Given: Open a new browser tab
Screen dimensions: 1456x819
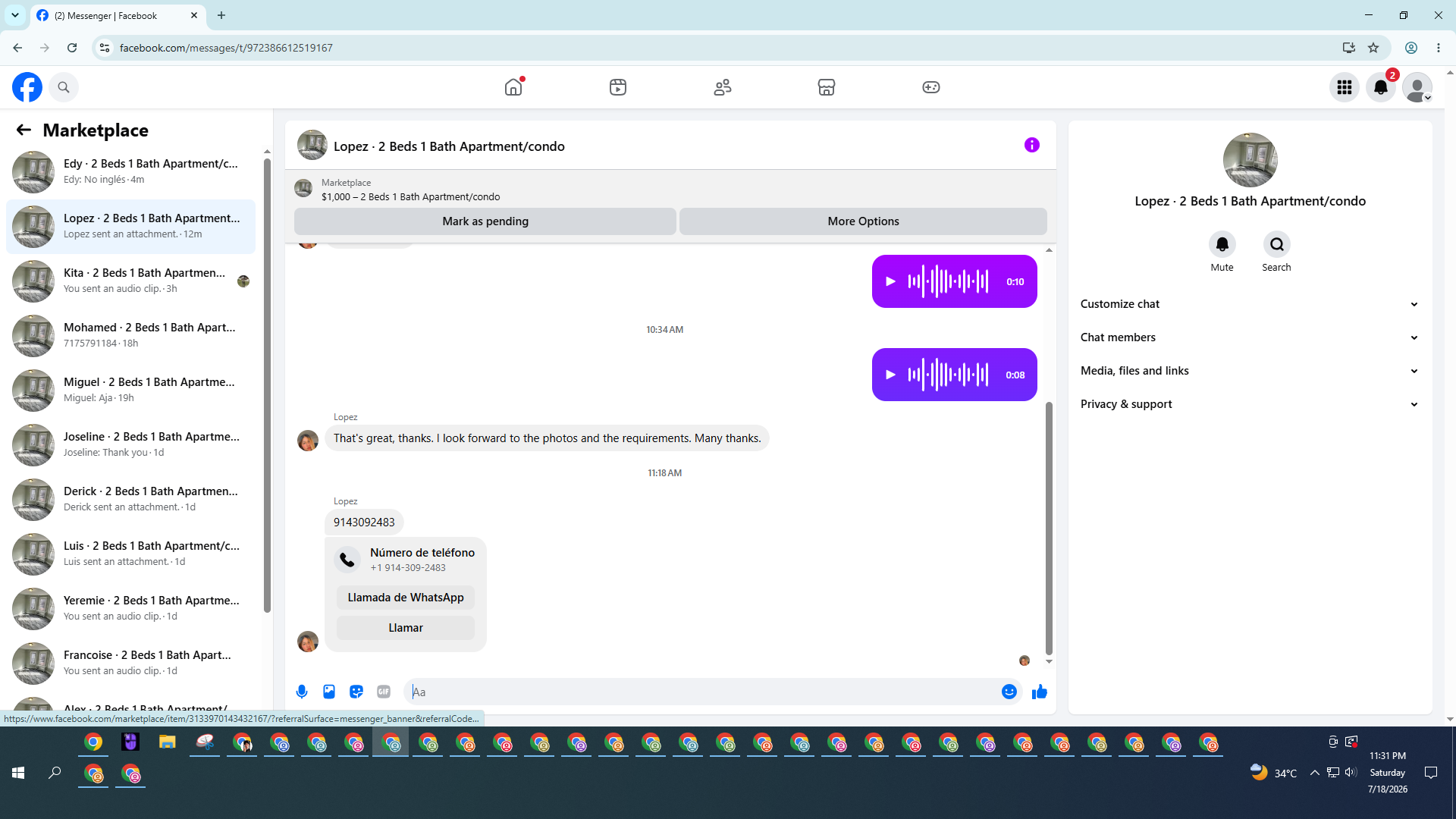Looking at the screenshot, I should tap(221, 15).
